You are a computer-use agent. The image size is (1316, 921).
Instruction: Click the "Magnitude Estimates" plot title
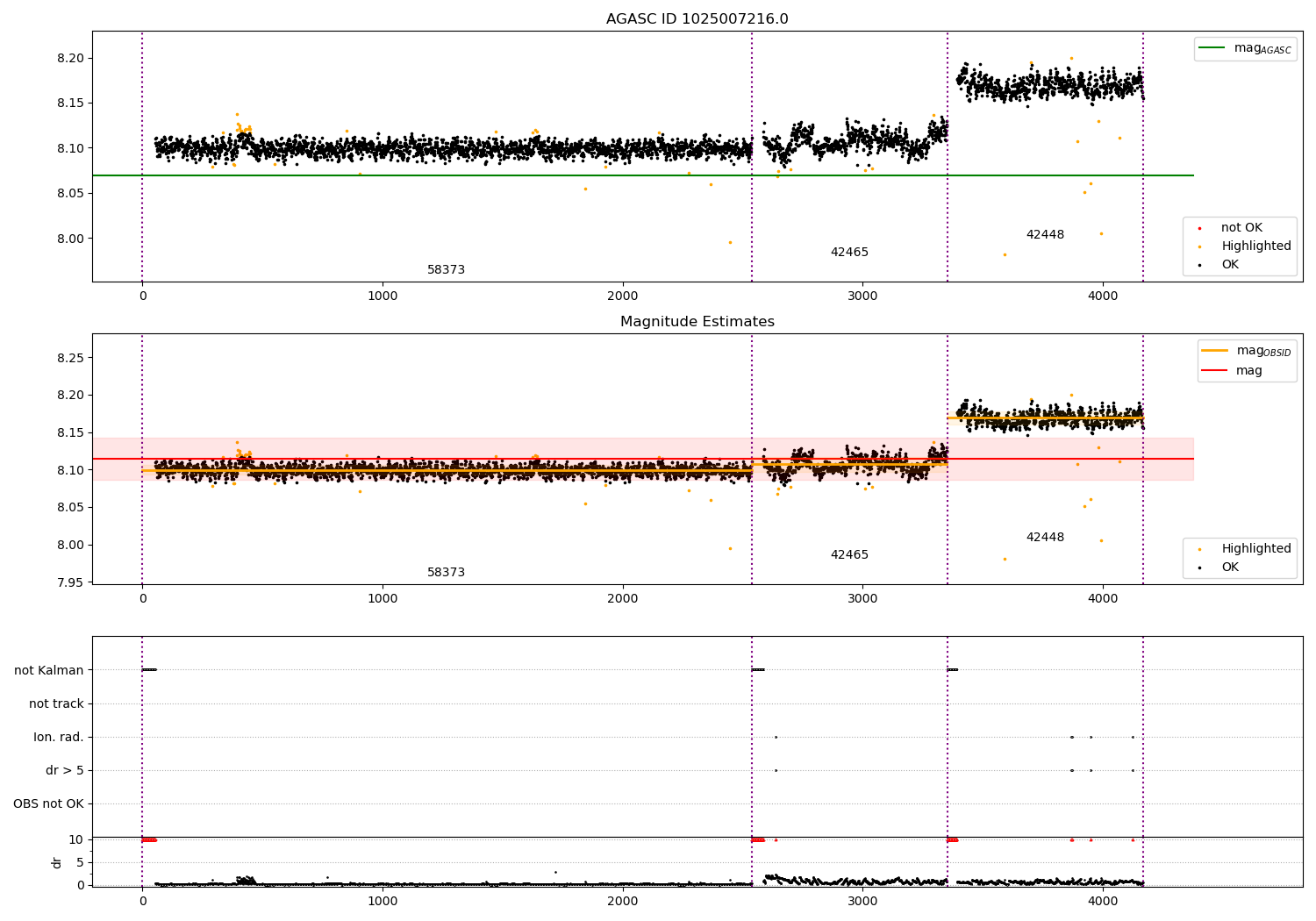pyautogui.click(x=697, y=322)
